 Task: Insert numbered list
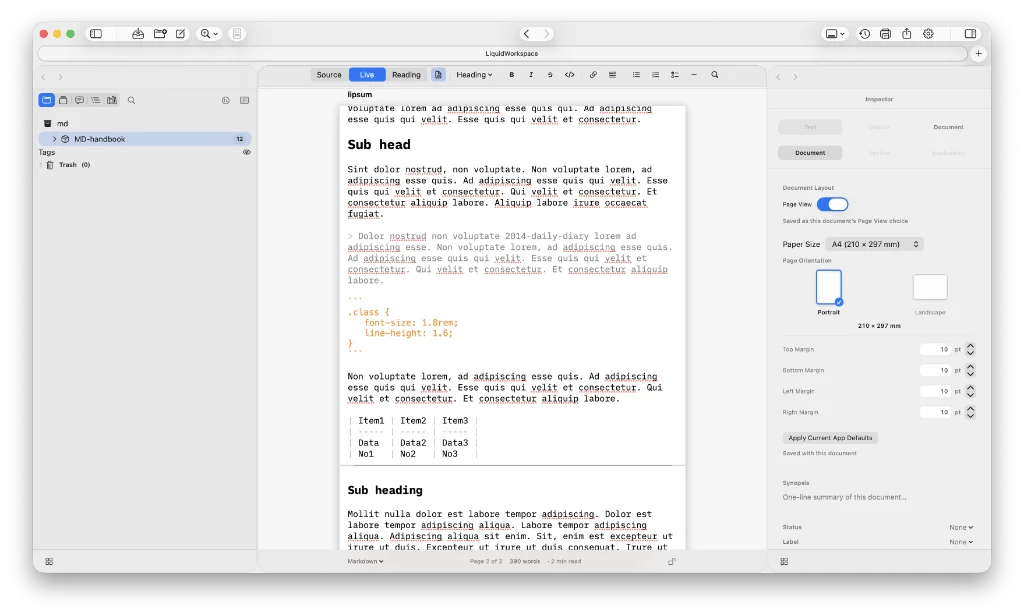point(655,75)
